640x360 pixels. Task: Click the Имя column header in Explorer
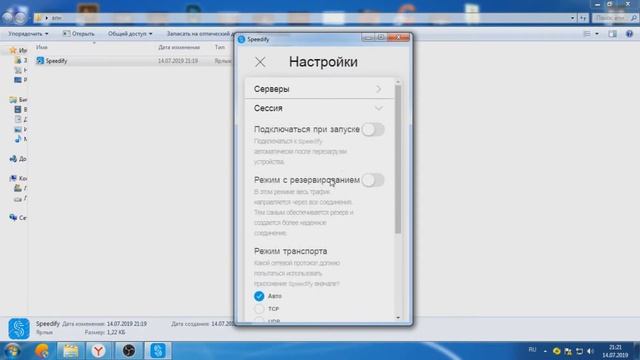42,47
